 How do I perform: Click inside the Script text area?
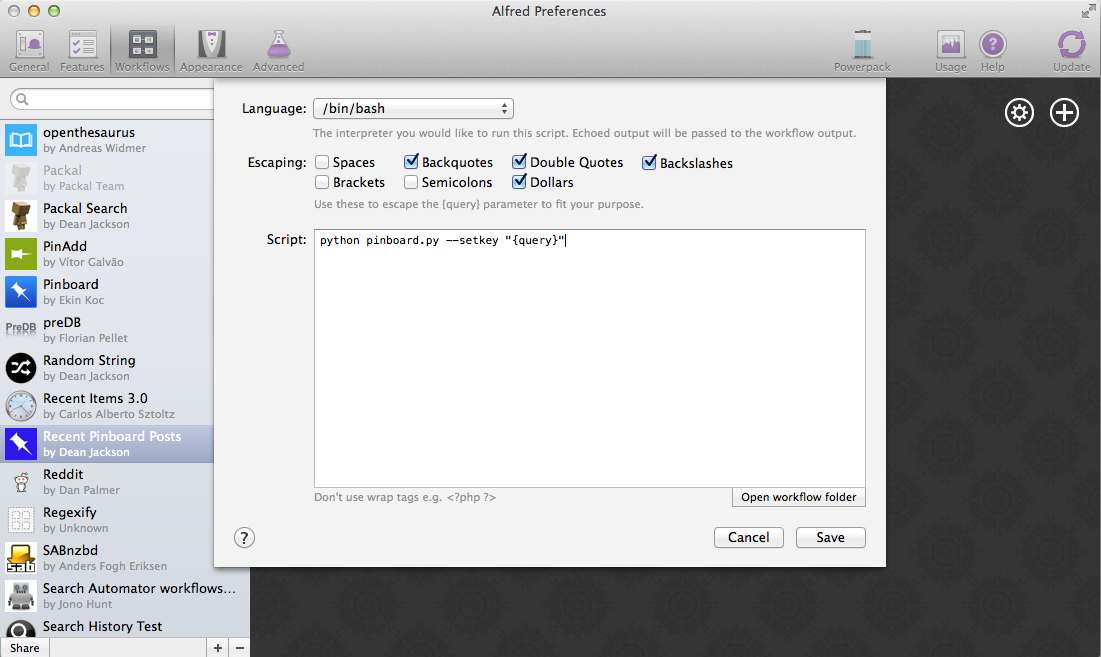tap(590, 358)
